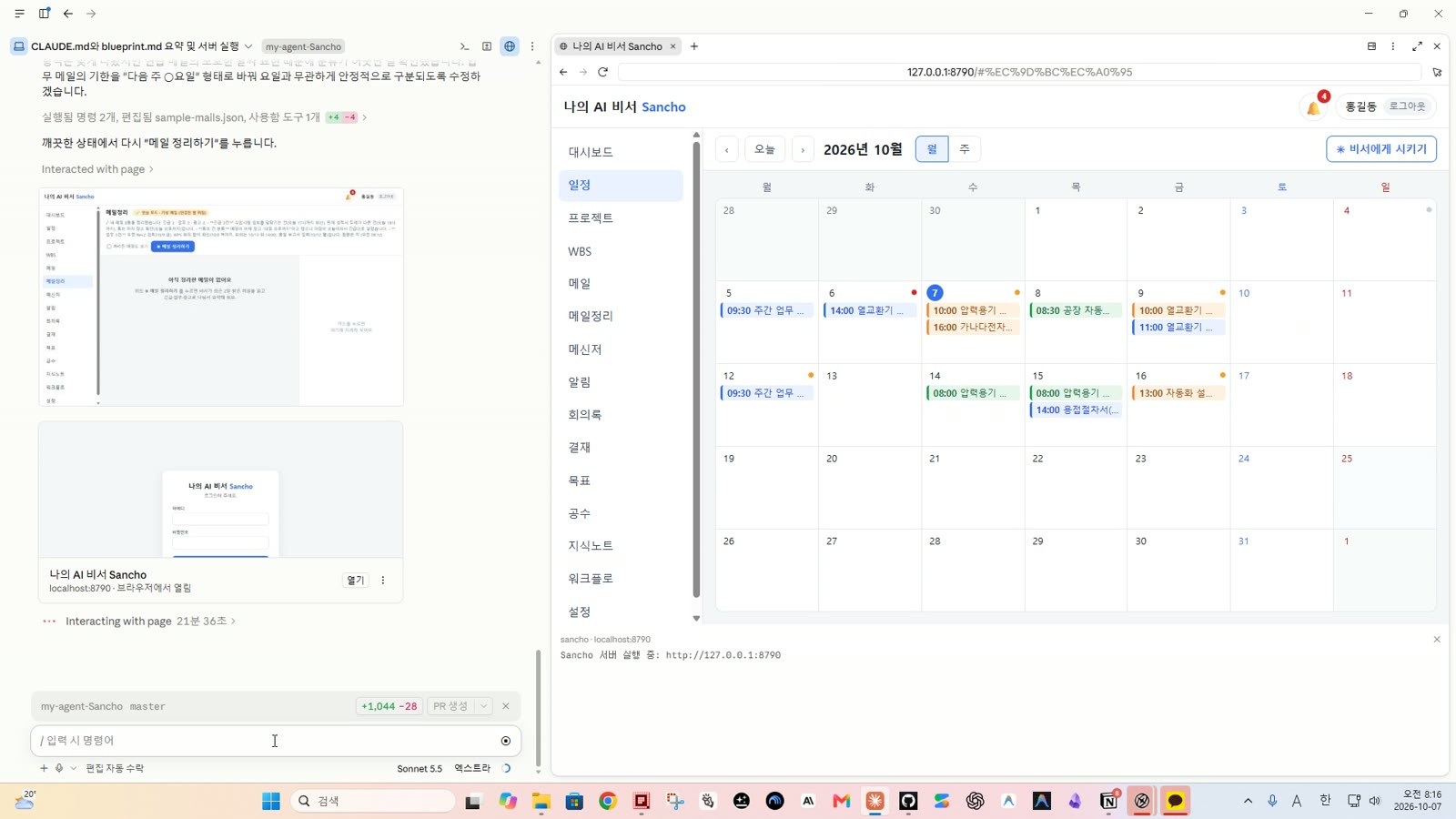Open dropdown chevron next to microphone
This screenshot has height=819, width=1456.
pos(74,768)
